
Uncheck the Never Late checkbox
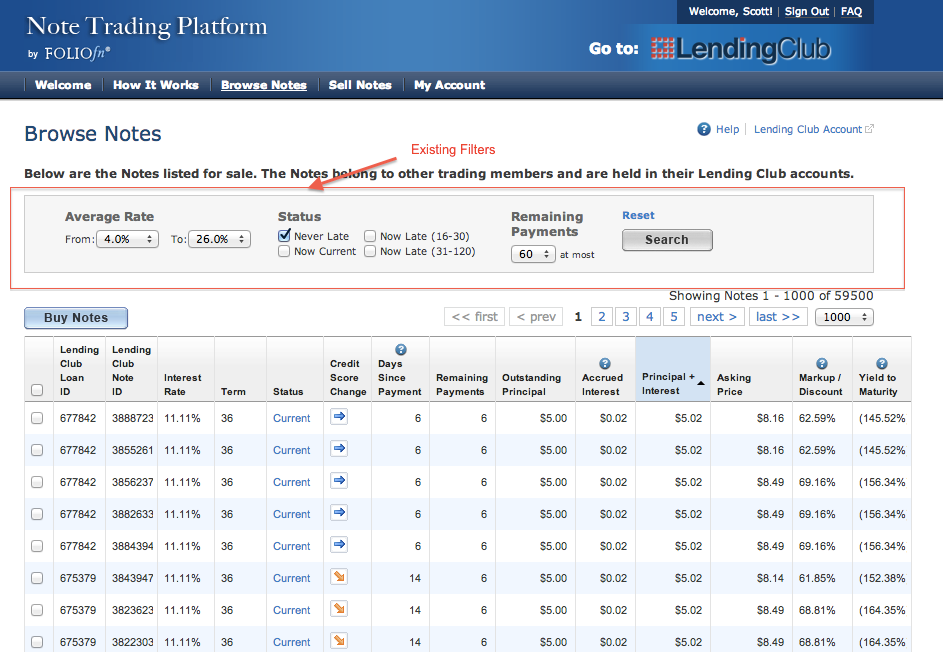(x=285, y=236)
